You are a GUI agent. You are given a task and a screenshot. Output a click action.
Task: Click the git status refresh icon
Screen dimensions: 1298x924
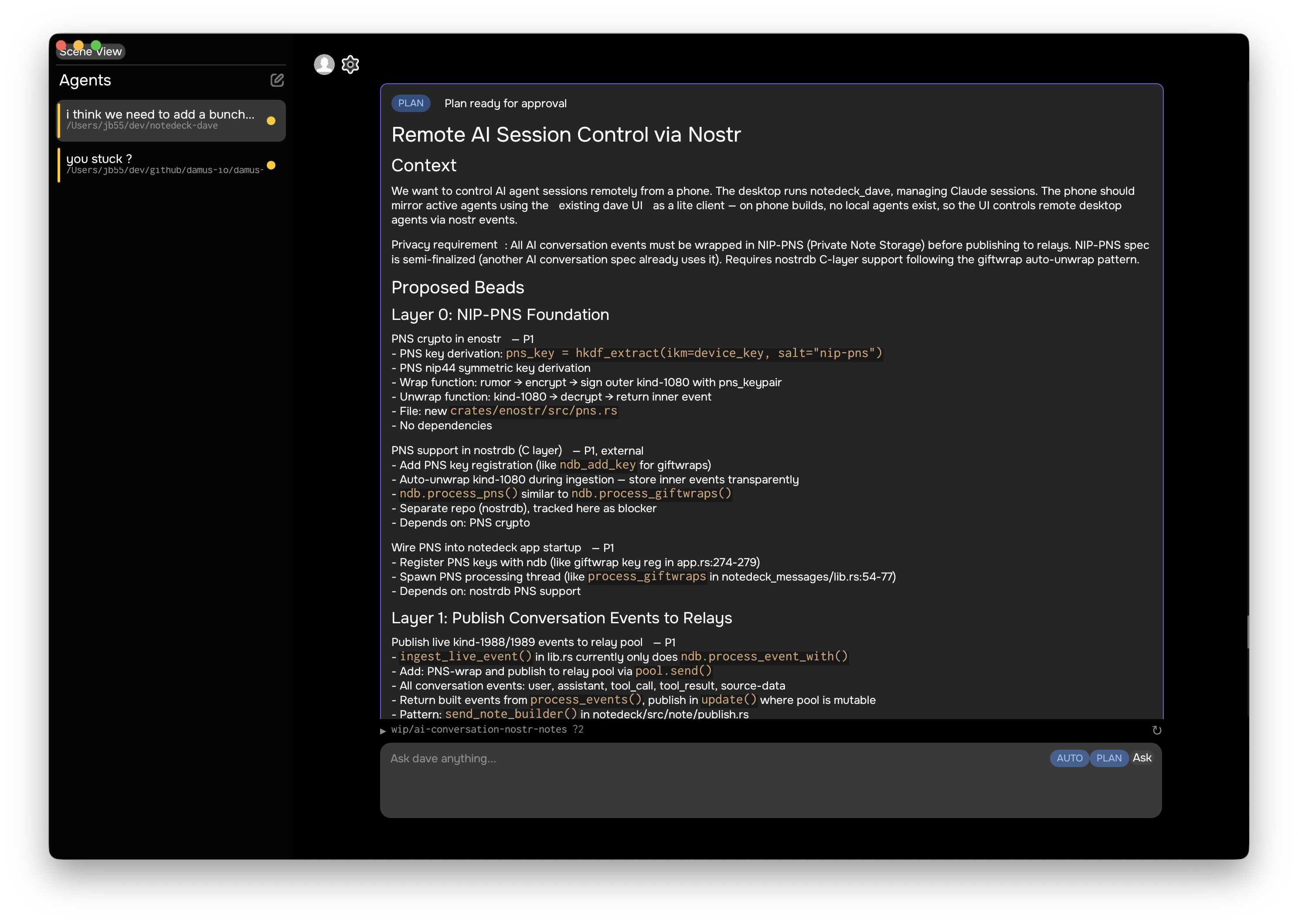(x=1156, y=730)
